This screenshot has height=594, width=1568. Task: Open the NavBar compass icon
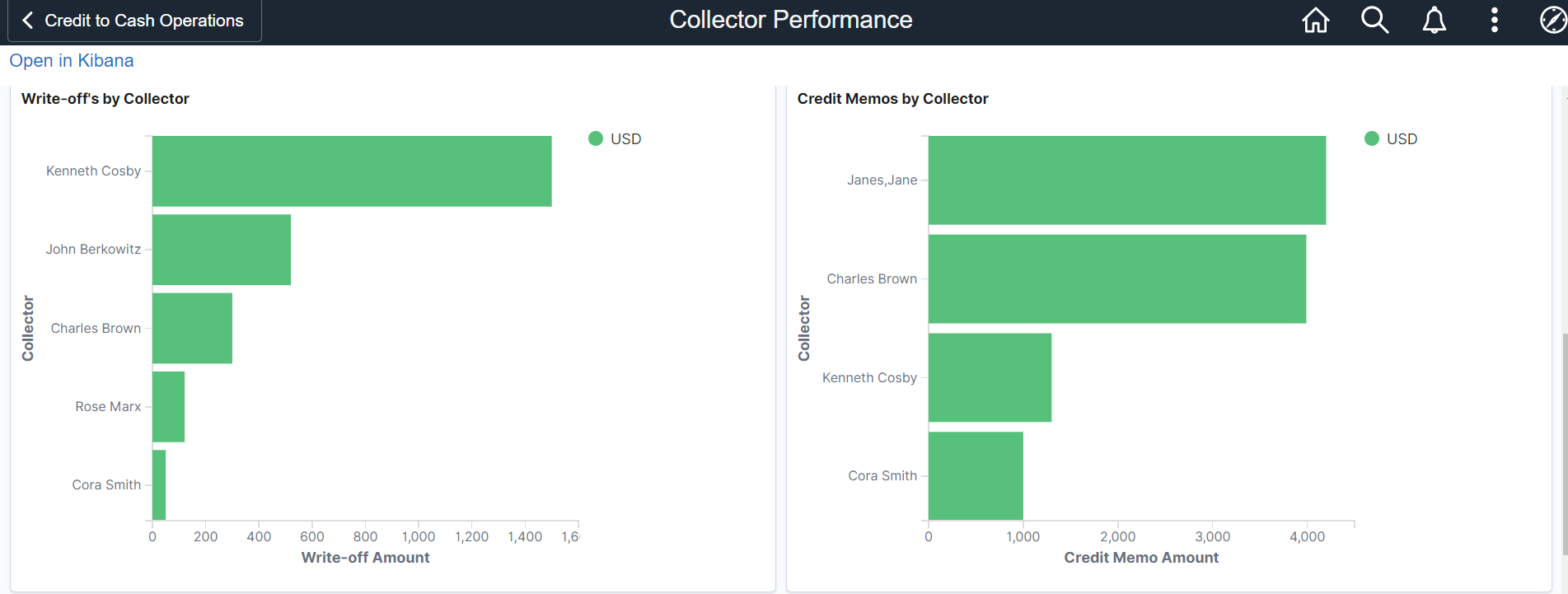(x=1553, y=20)
